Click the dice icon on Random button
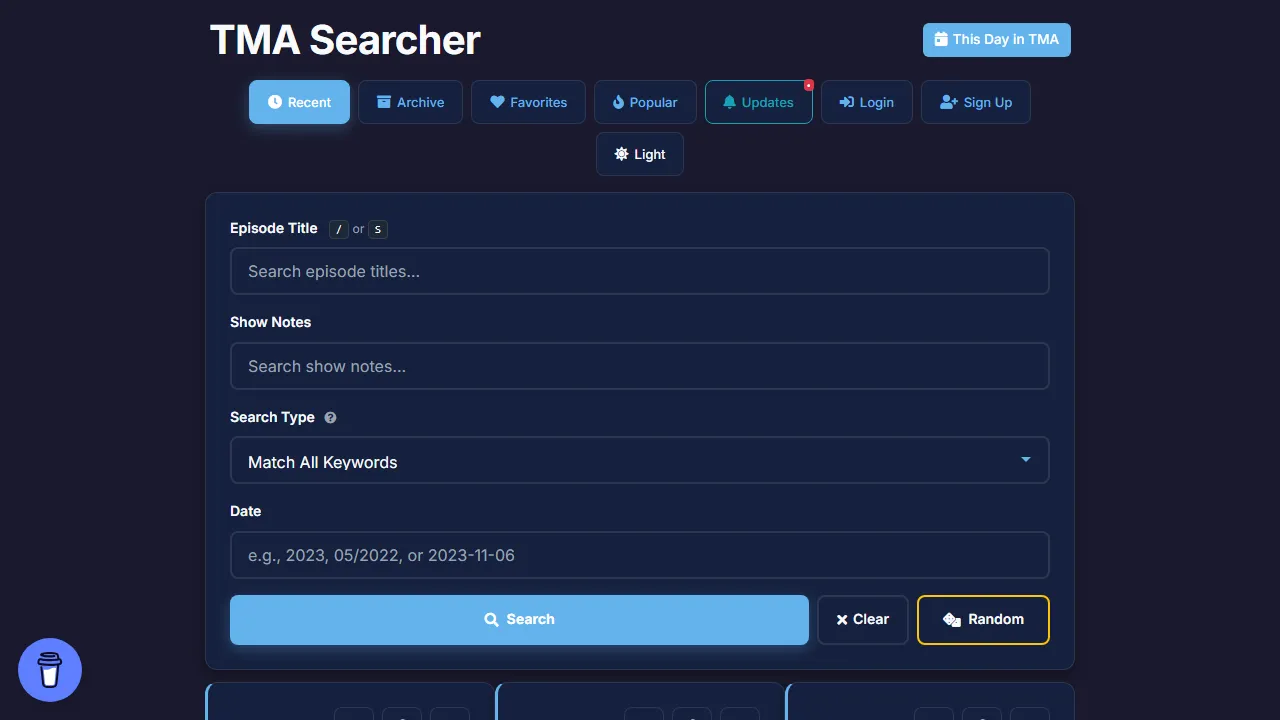 [x=951, y=620]
